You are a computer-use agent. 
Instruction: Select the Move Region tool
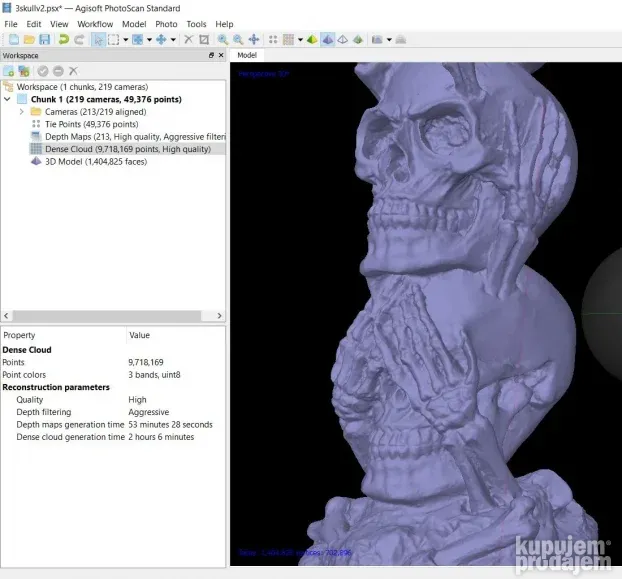pyautogui.click(x=137, y=40)
